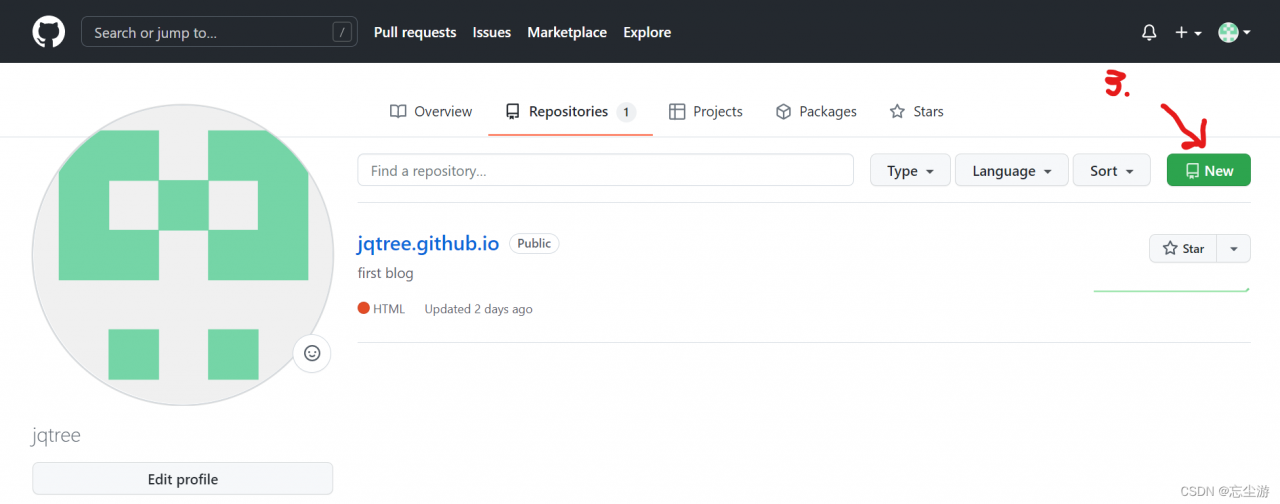Star the jqtree.github.io repository
The width and height of the screenshot is (1280, 504).
click(1183, 249)
